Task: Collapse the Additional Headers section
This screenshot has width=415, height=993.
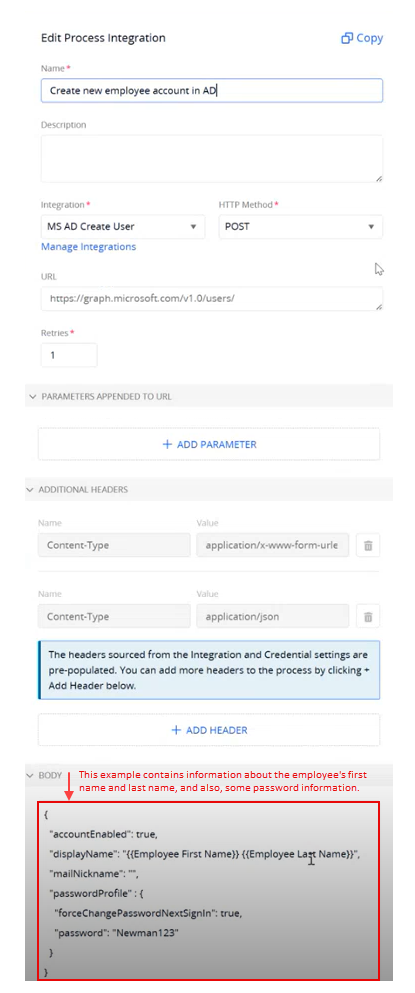Action: (32, 490)
